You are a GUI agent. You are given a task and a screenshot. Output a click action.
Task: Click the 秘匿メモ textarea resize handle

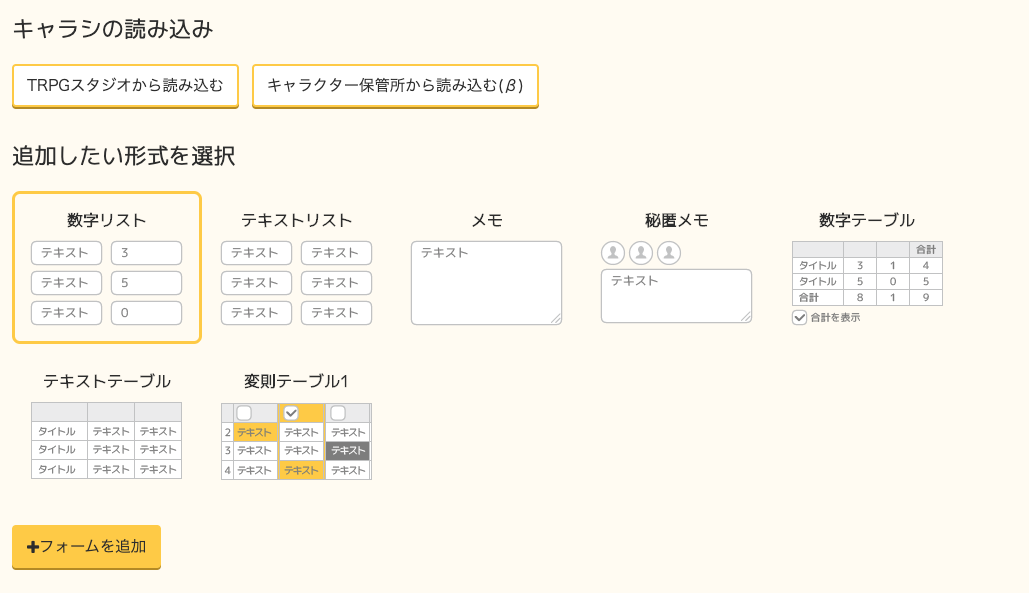[x=745, y=316]
